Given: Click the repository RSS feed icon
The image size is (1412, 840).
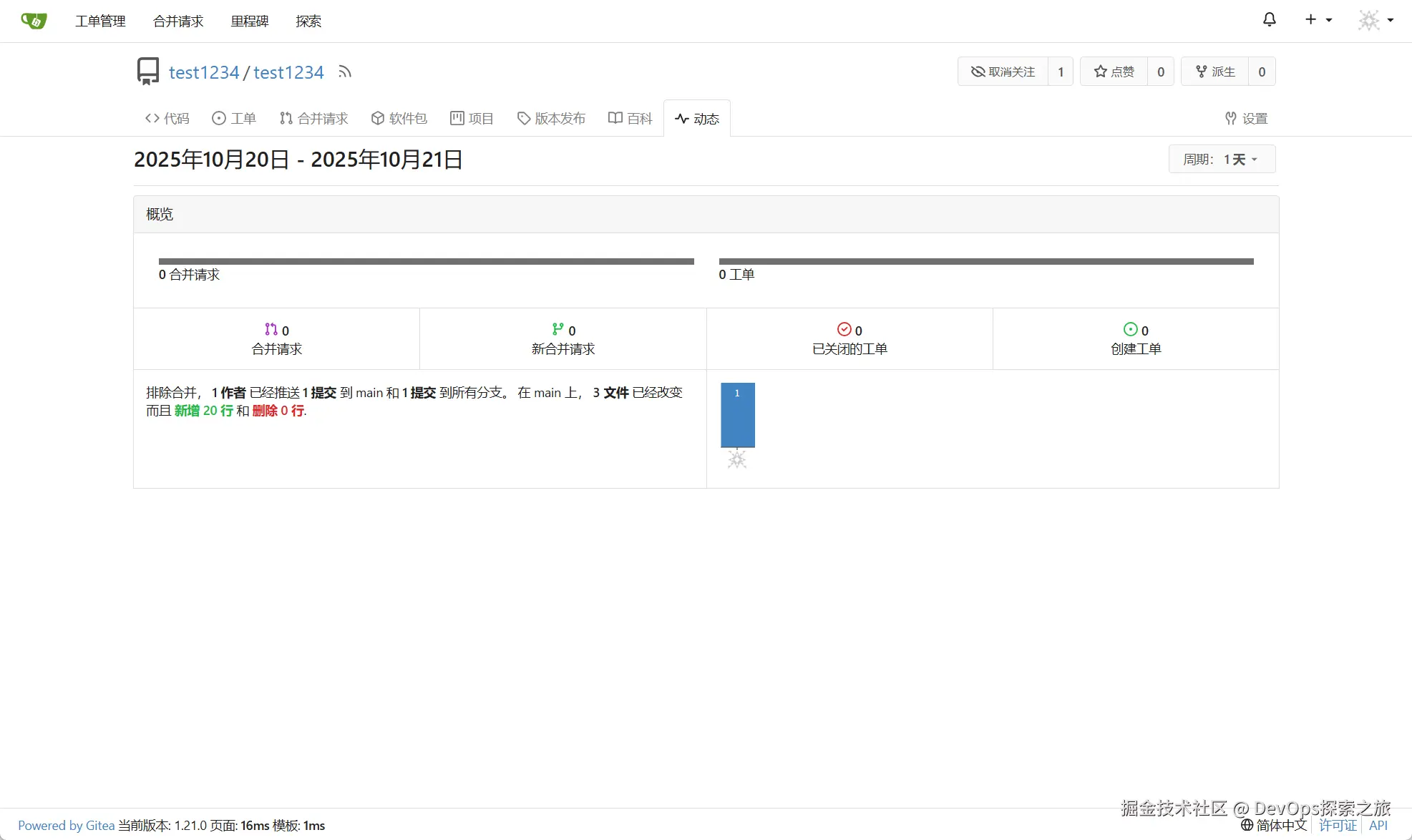Looking at the screenshot, I should click(345, 72).
